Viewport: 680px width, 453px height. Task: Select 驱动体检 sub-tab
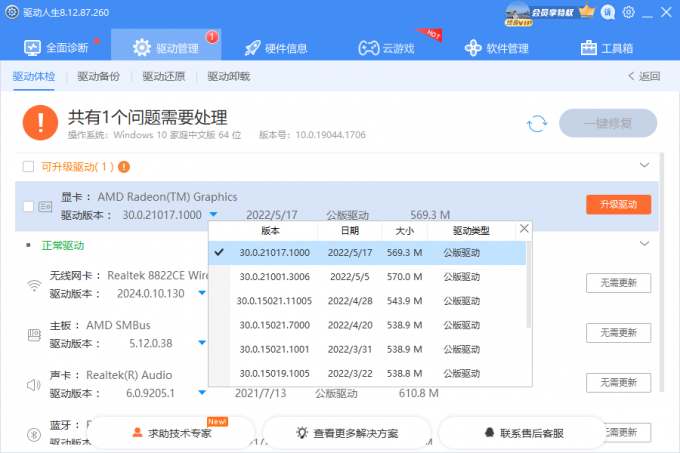pos(34,77)
